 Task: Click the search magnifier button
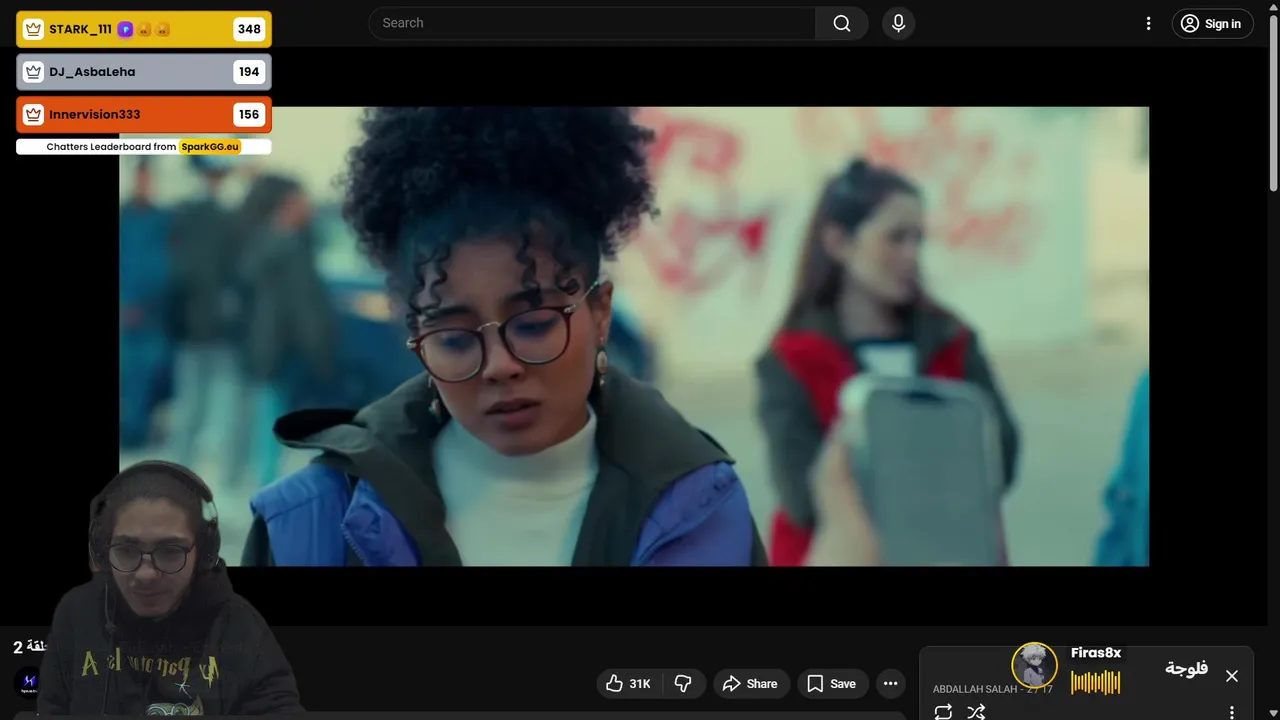click(x=842, y=23)
